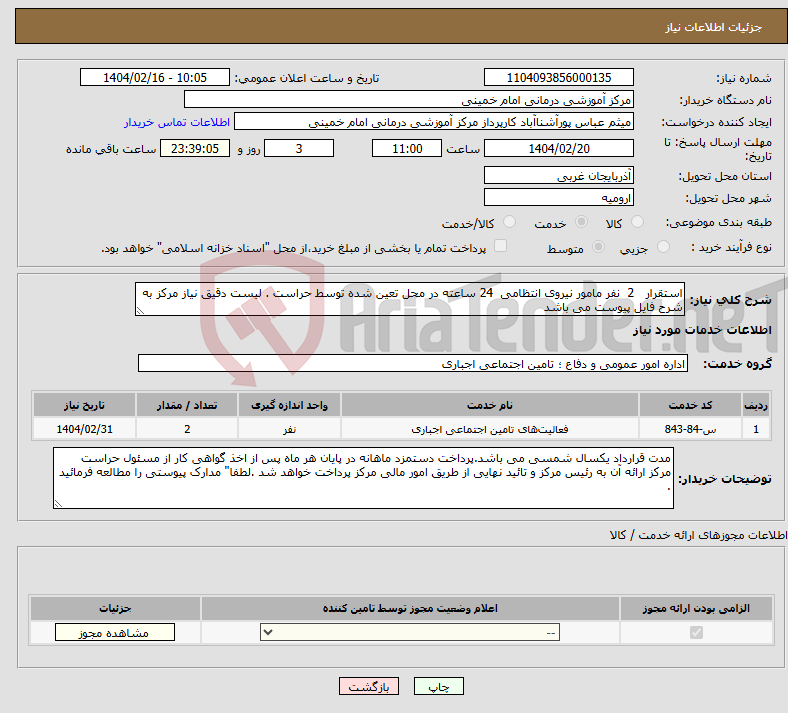788x713 pixels.
Task: Click the buyer organization name field
Action: pyautogui.click(x=409, y=99)
